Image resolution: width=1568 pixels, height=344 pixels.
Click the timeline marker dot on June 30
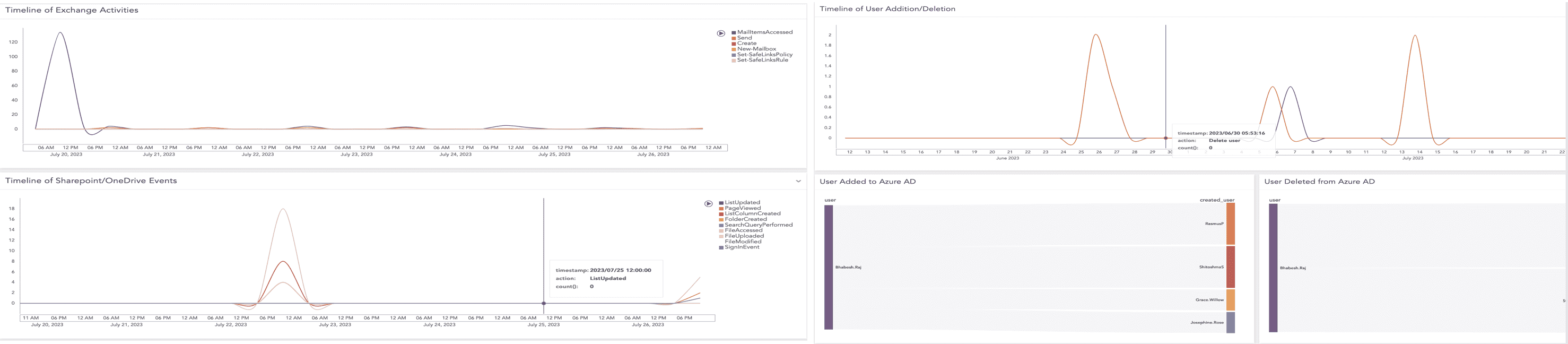(x=1165, y=138)
